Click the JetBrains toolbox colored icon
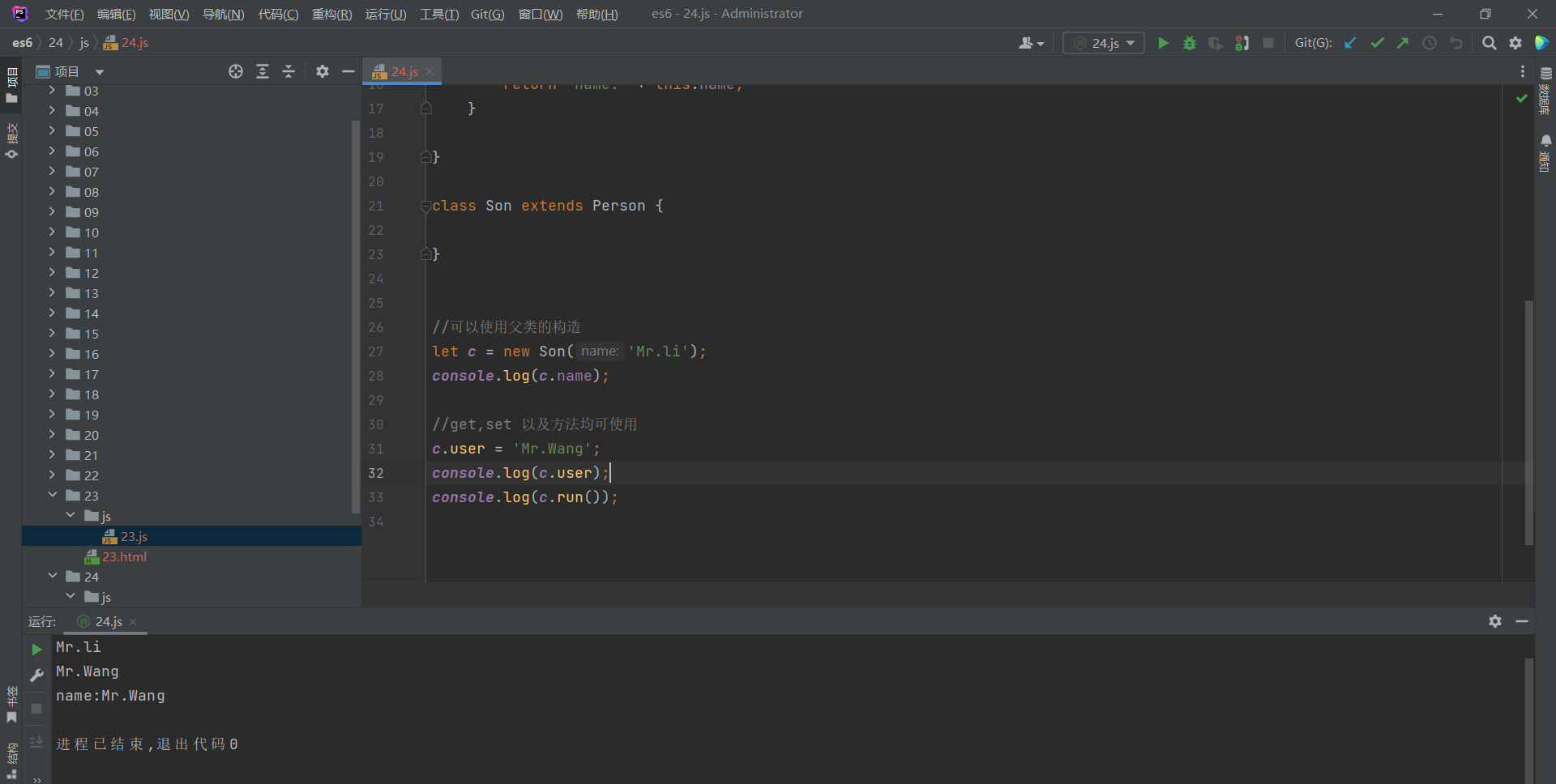 click(x=1541, y=43)
